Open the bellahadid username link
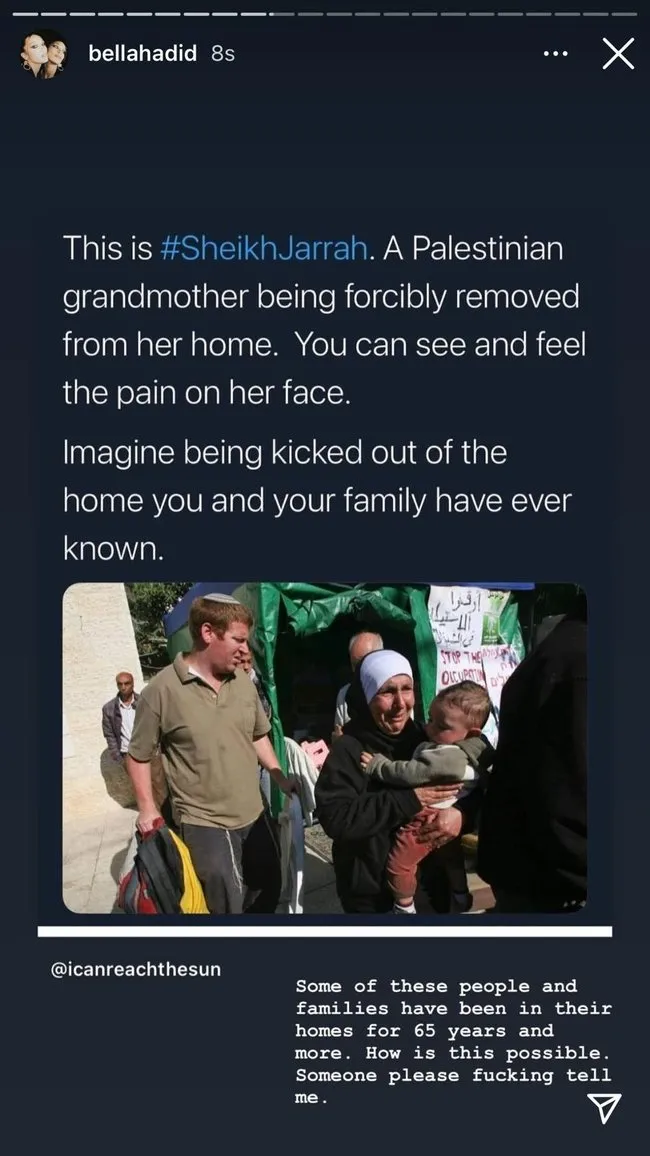Viewport: 650px width, 1156px height. 142,54
